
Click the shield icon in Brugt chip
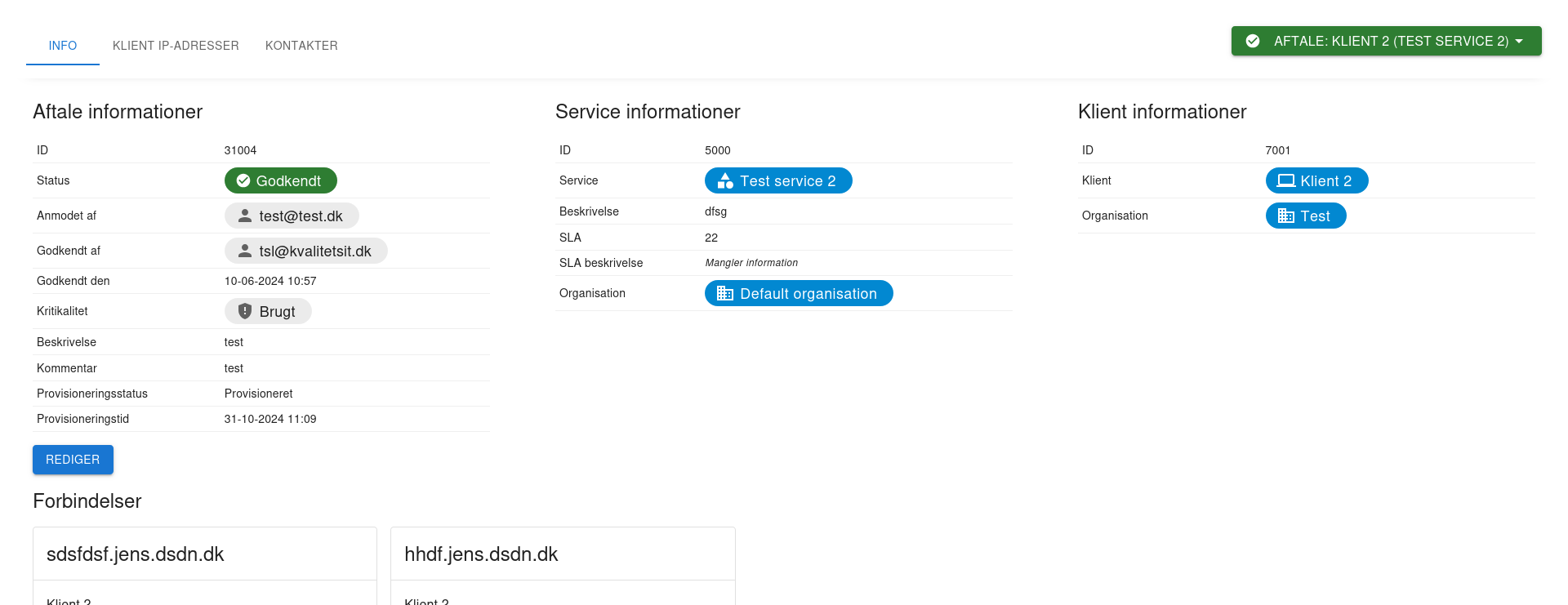[244, 311]
